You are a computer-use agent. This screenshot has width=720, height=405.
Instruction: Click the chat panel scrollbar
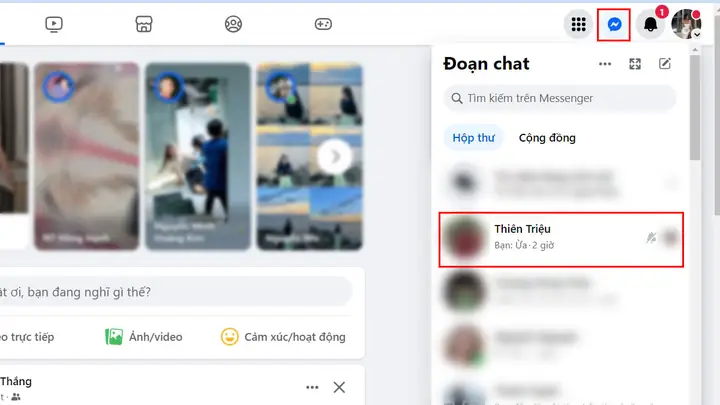point(695,108)
